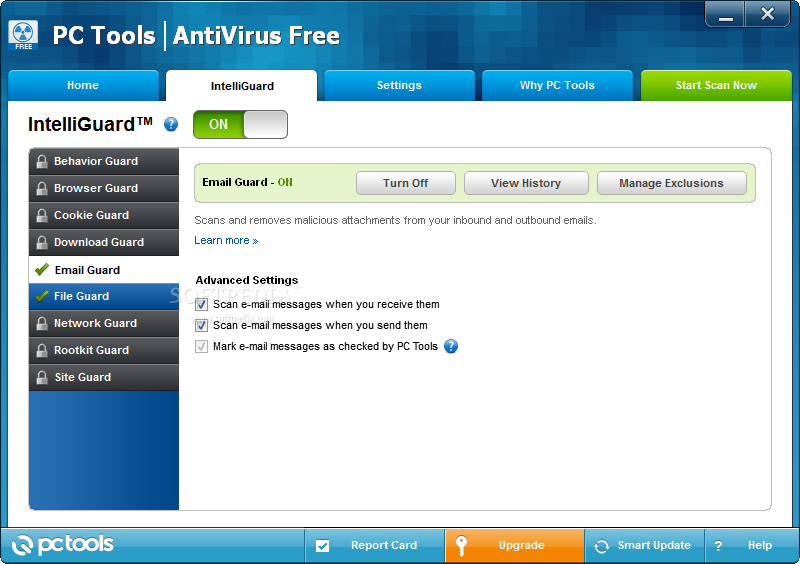800x564 pixels.
Task: Click the PC Tools AntiVirus Free title
Action: tap(196, 36)
